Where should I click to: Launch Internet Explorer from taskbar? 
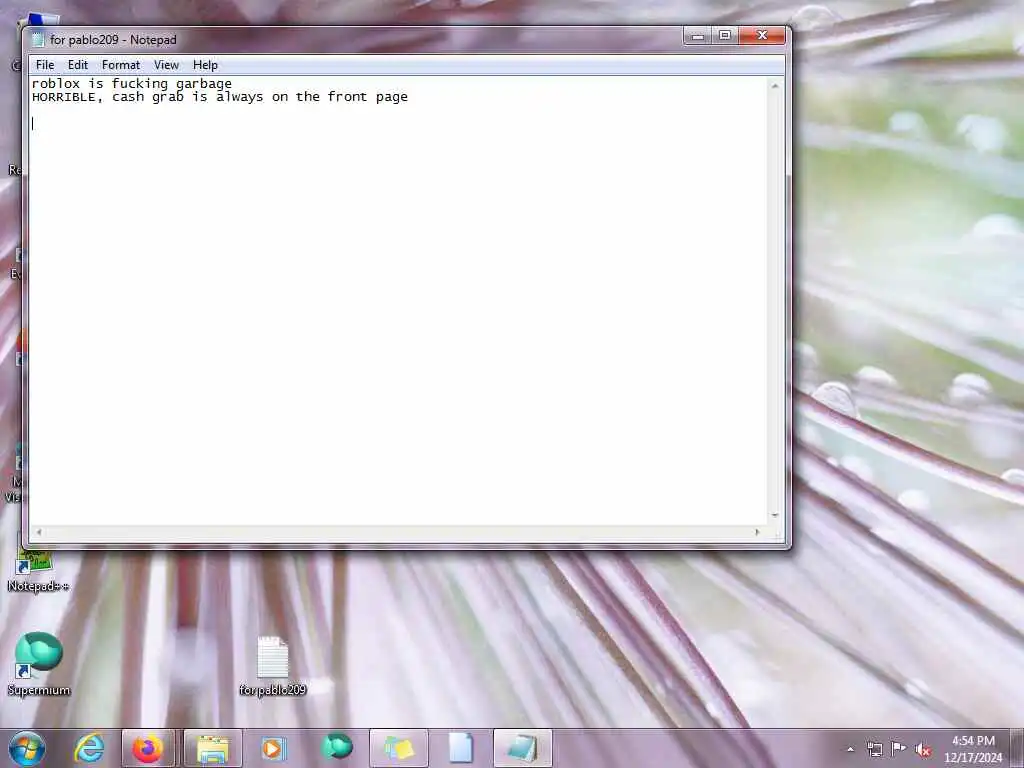click(89, 748)
